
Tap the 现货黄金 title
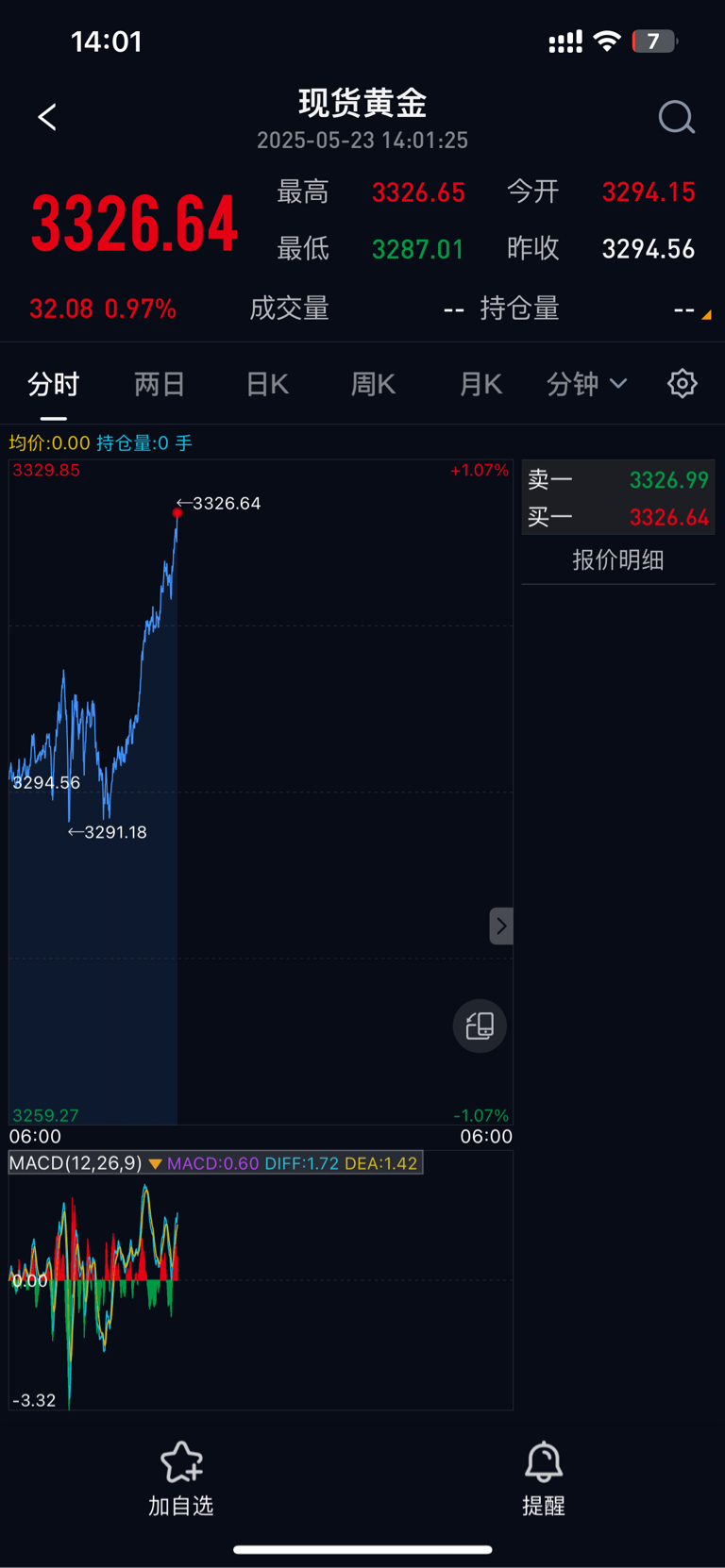[x=362, y=102]
